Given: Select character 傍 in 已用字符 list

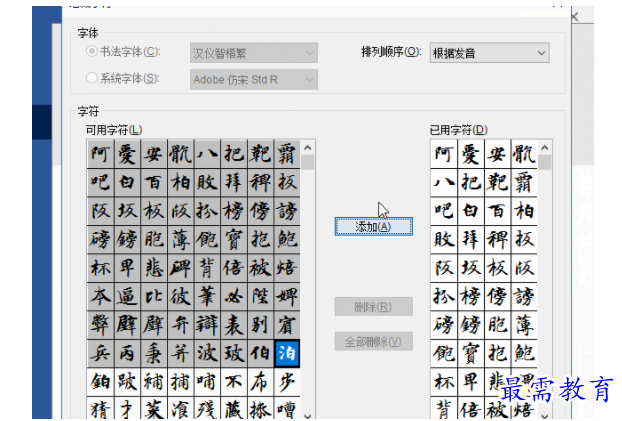Looking at the screenshot, I should click(497, 296).
